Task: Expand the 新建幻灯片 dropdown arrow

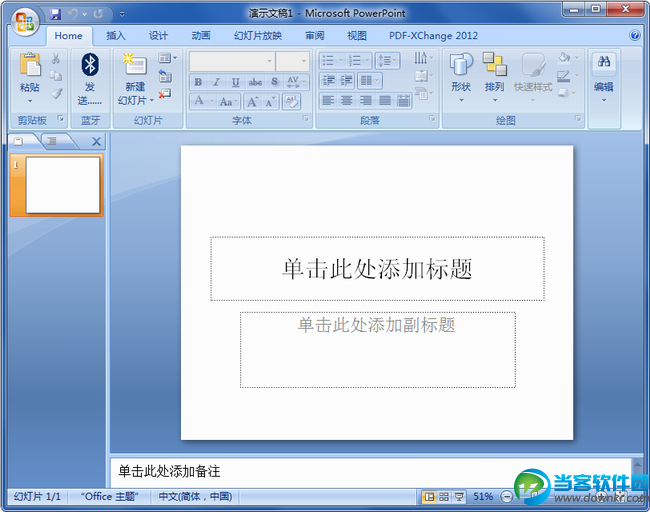Action: [x=152, y=101]
